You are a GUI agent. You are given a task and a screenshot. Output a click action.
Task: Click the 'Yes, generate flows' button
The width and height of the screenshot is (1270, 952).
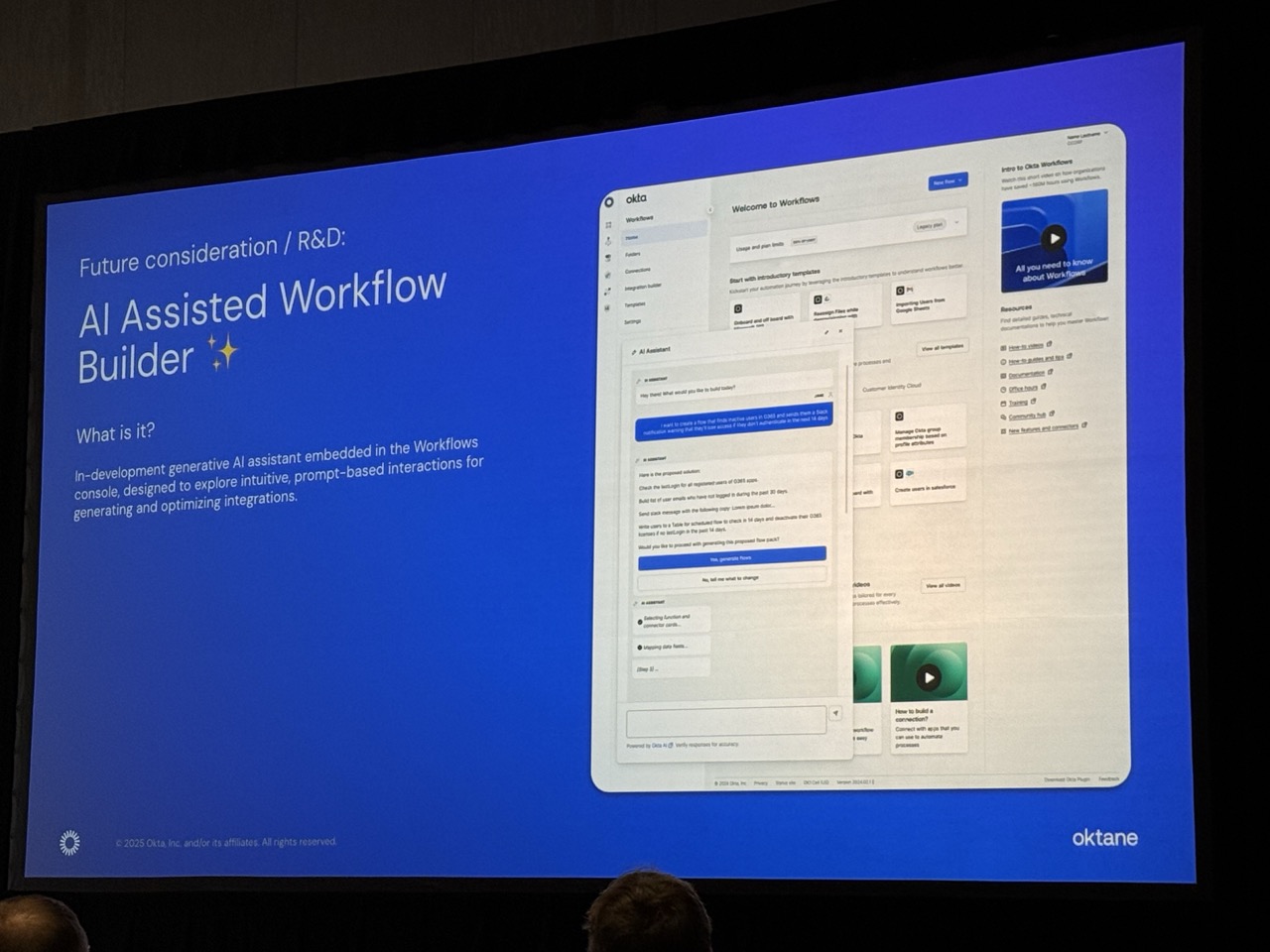731,558
